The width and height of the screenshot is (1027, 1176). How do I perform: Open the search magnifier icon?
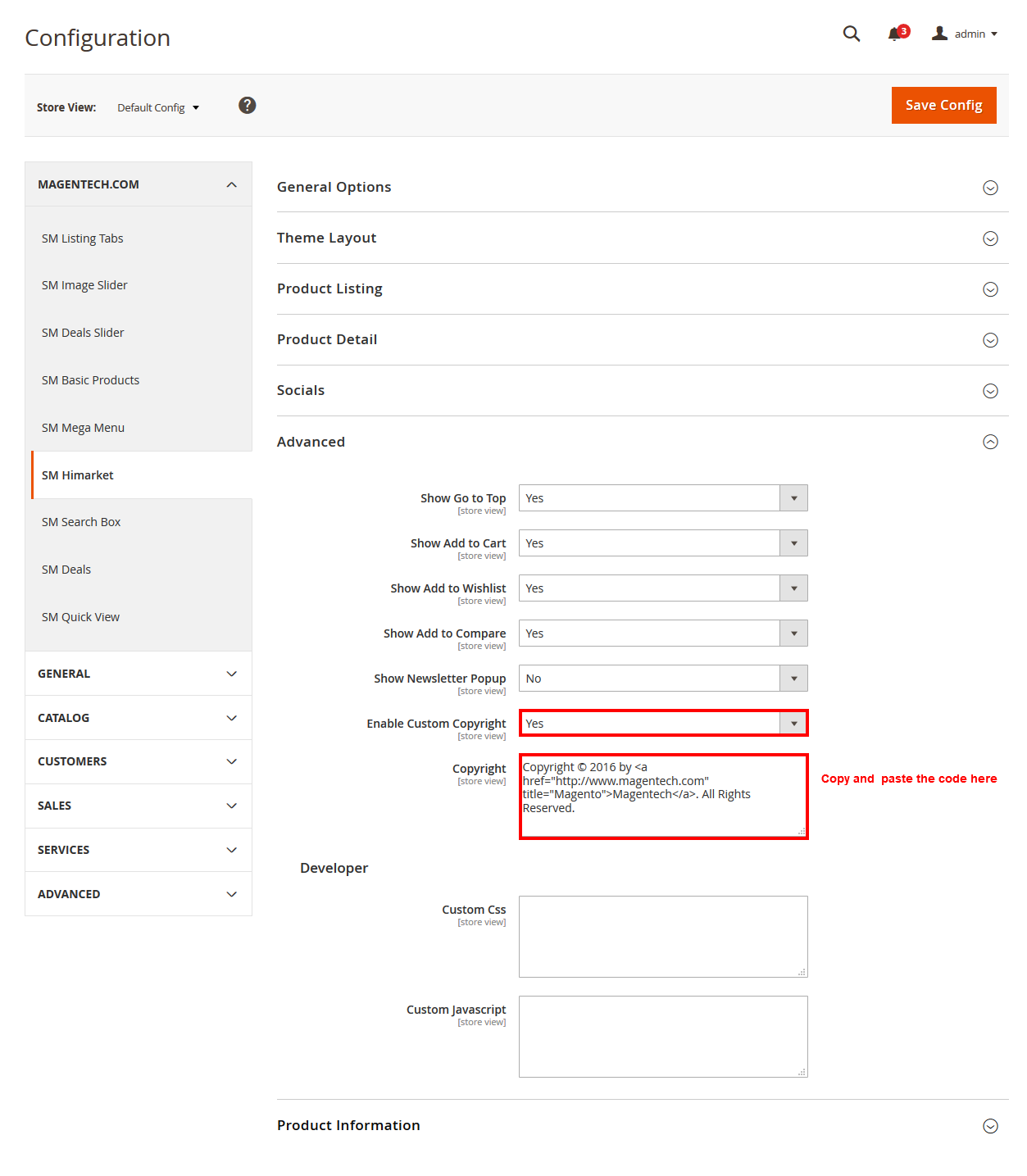[852, 34]
